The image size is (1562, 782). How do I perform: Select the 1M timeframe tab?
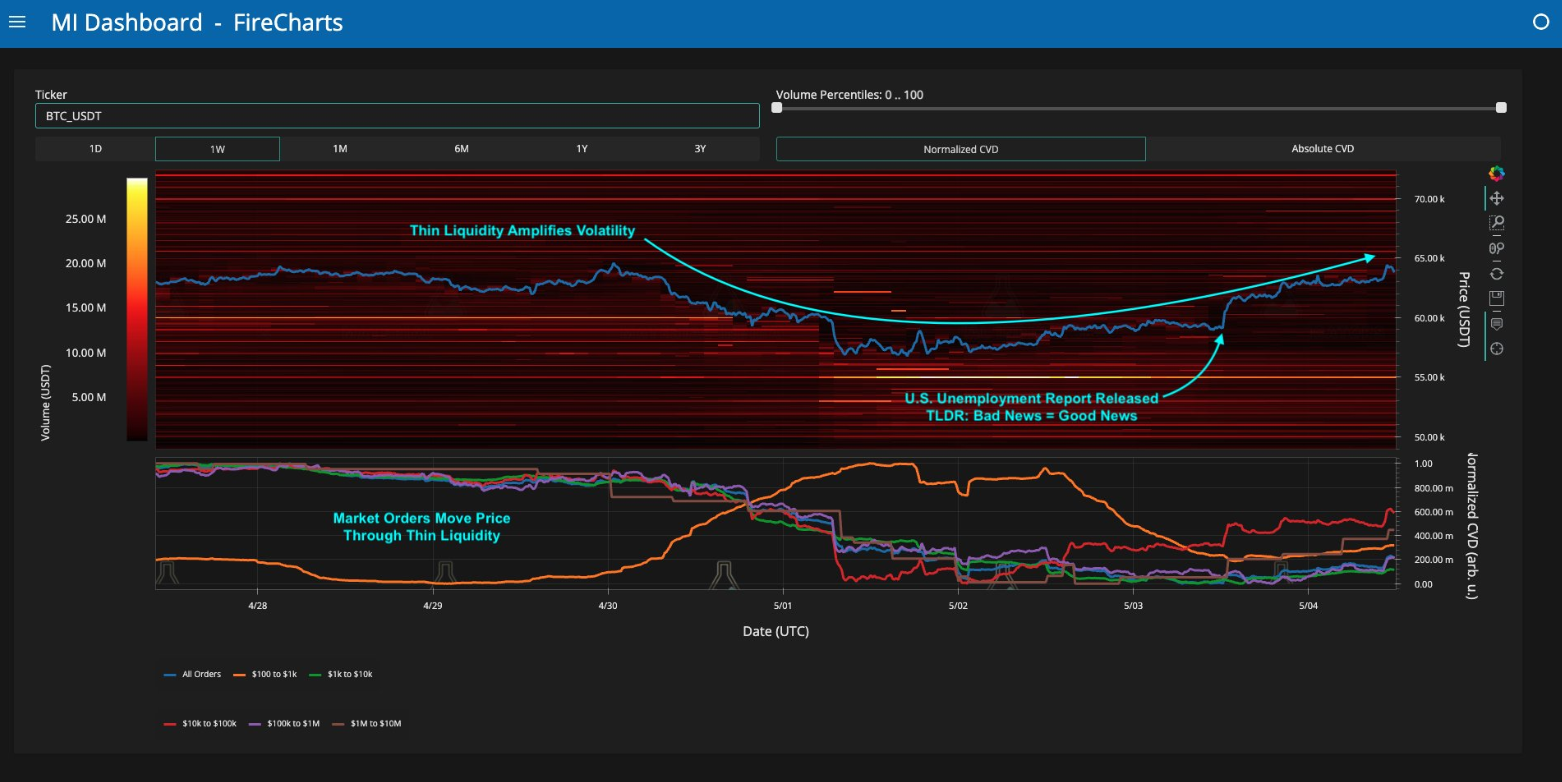tap(340, 149)
